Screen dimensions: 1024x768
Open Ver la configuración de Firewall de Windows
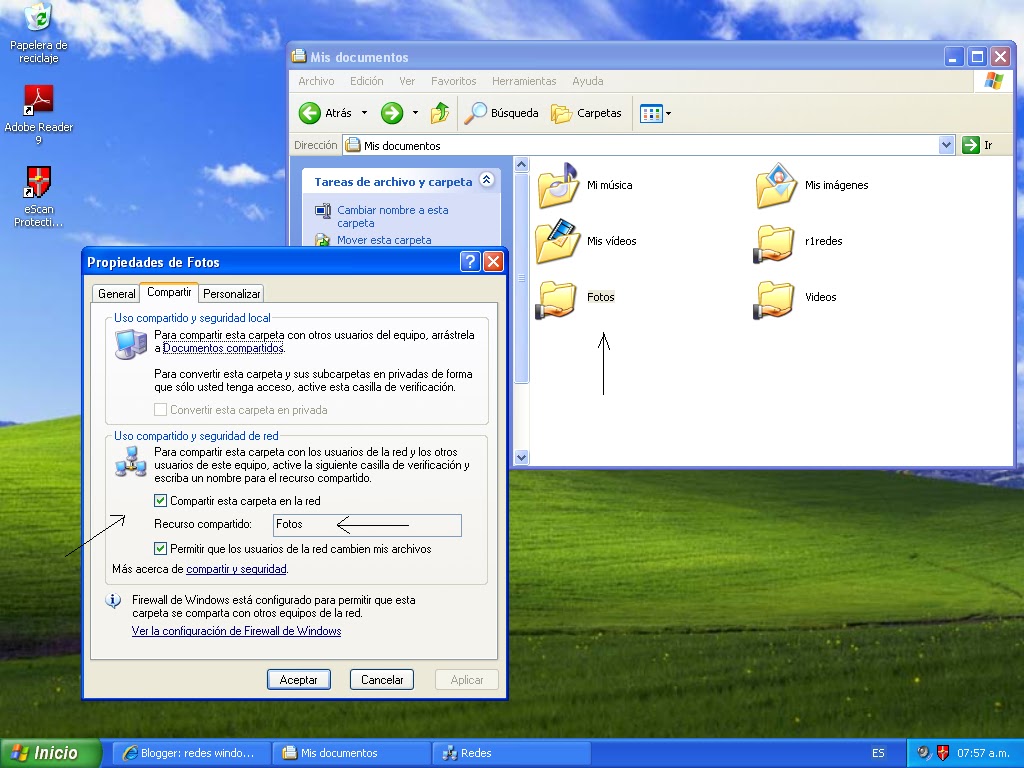coord(236,631)
